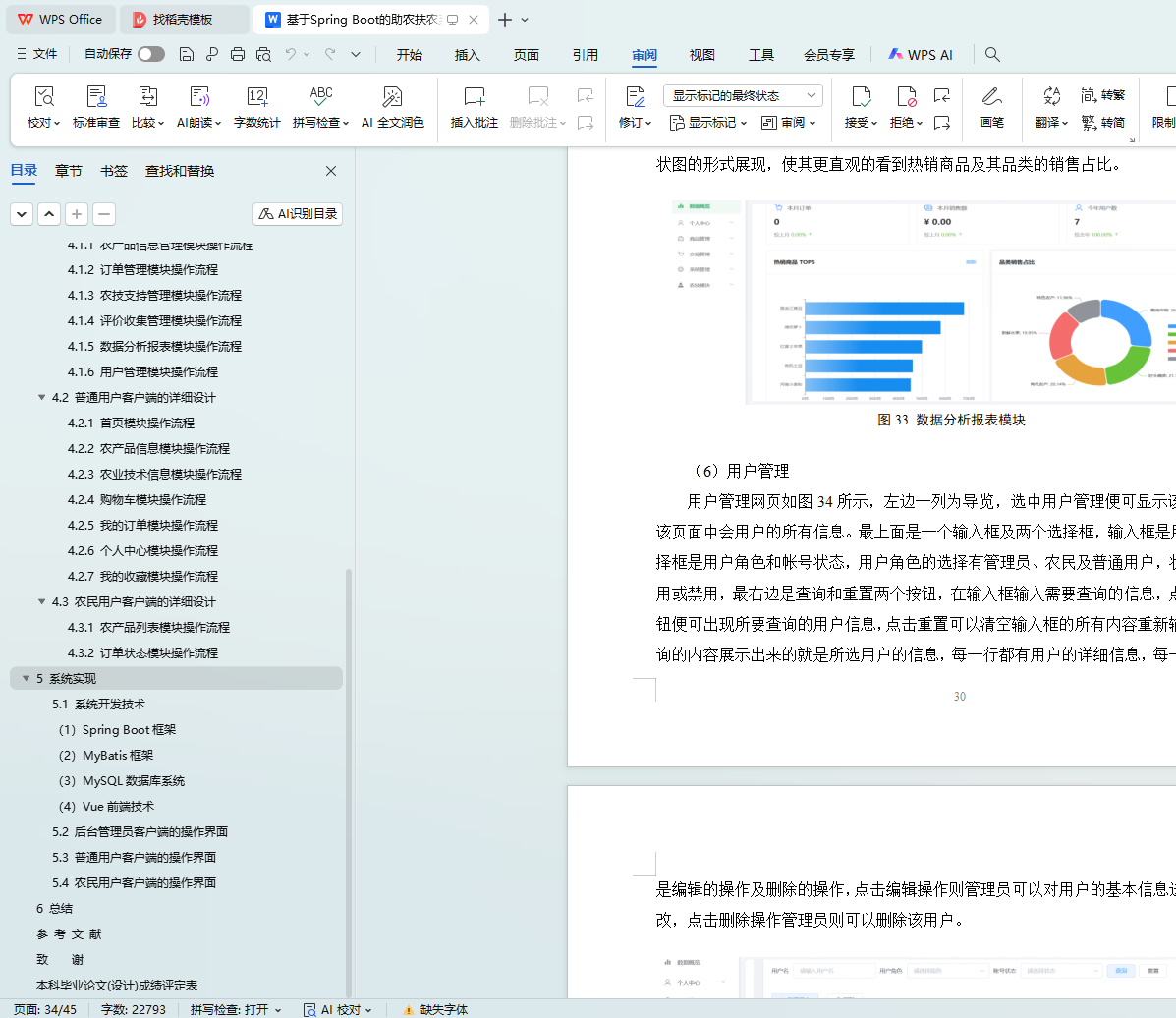The image size is (1176, 1018).
Task: Collapse the 5 系统实现 tree node
Action: 27,679
